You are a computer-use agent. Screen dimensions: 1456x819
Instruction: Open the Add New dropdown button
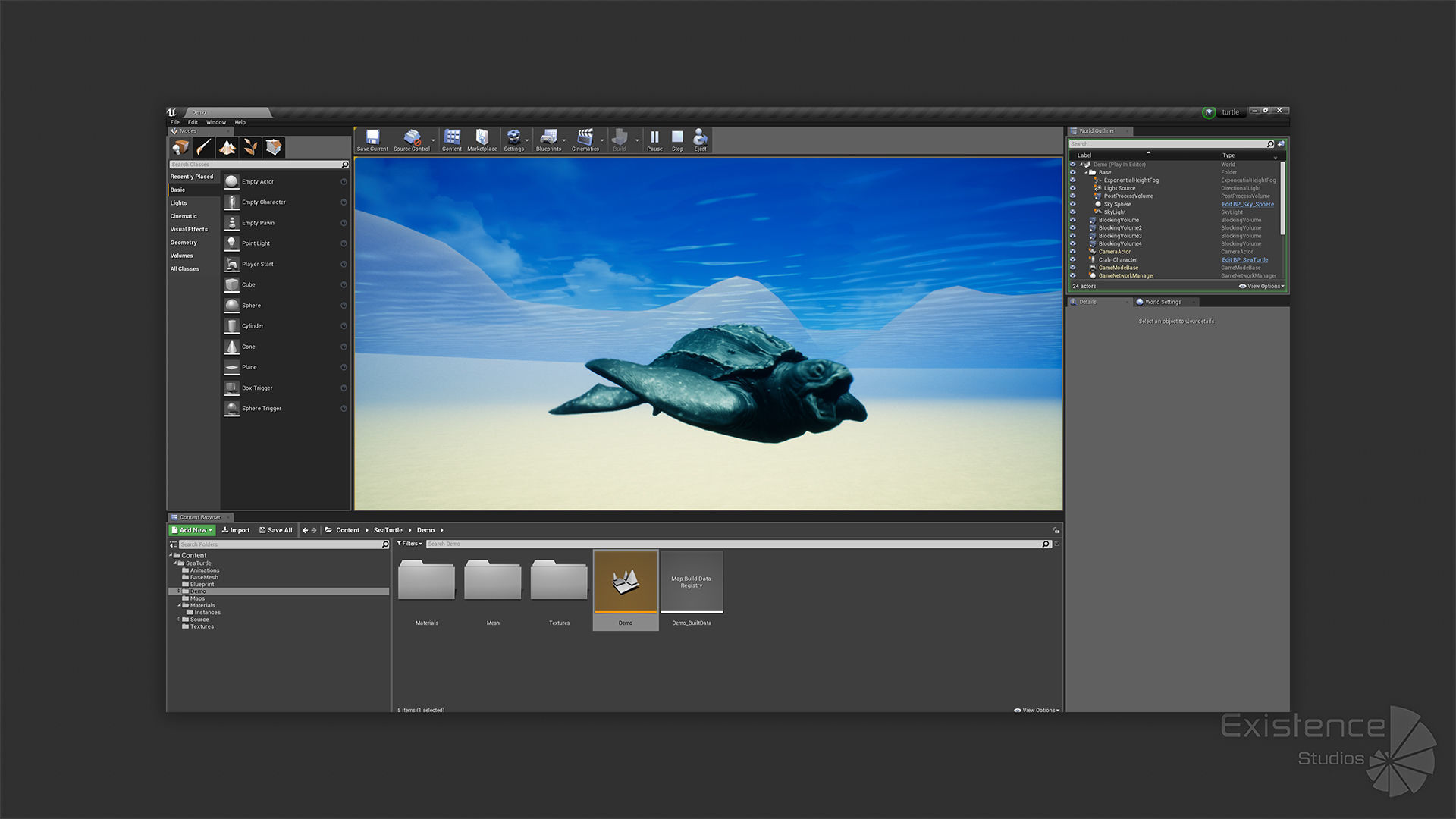click(x=193, y=530)
